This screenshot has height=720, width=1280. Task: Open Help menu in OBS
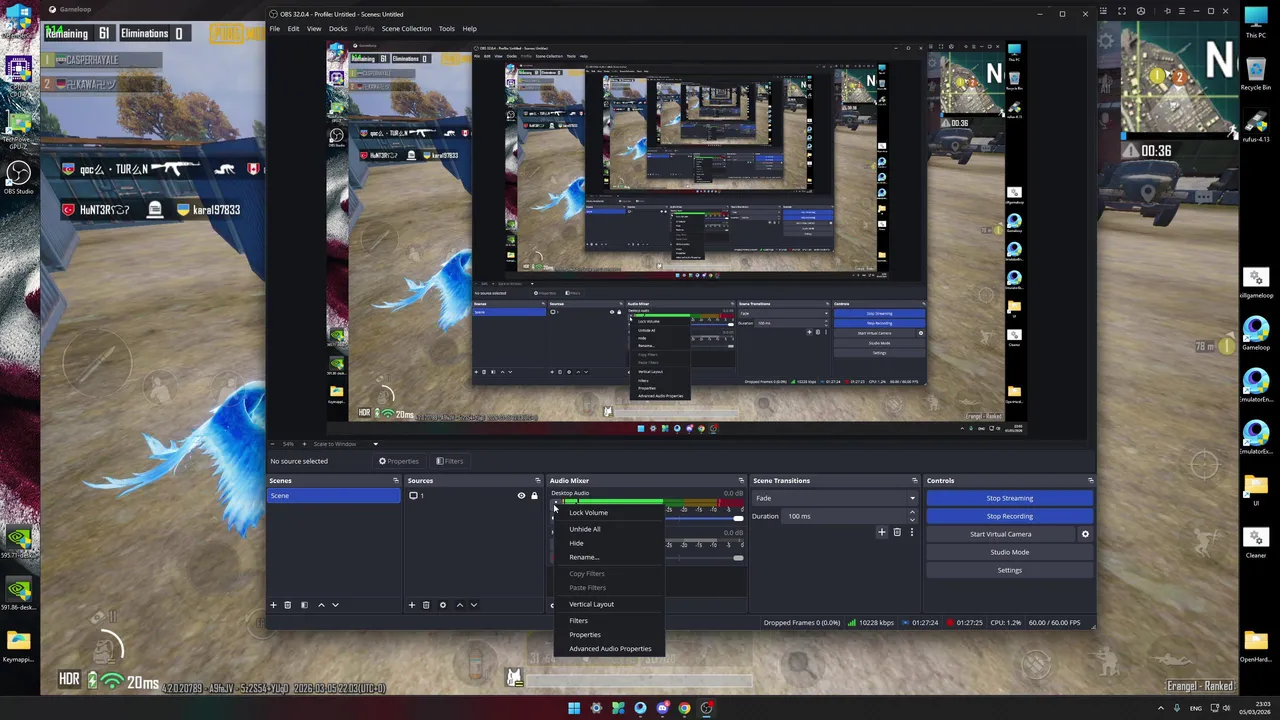pos(469,28)
